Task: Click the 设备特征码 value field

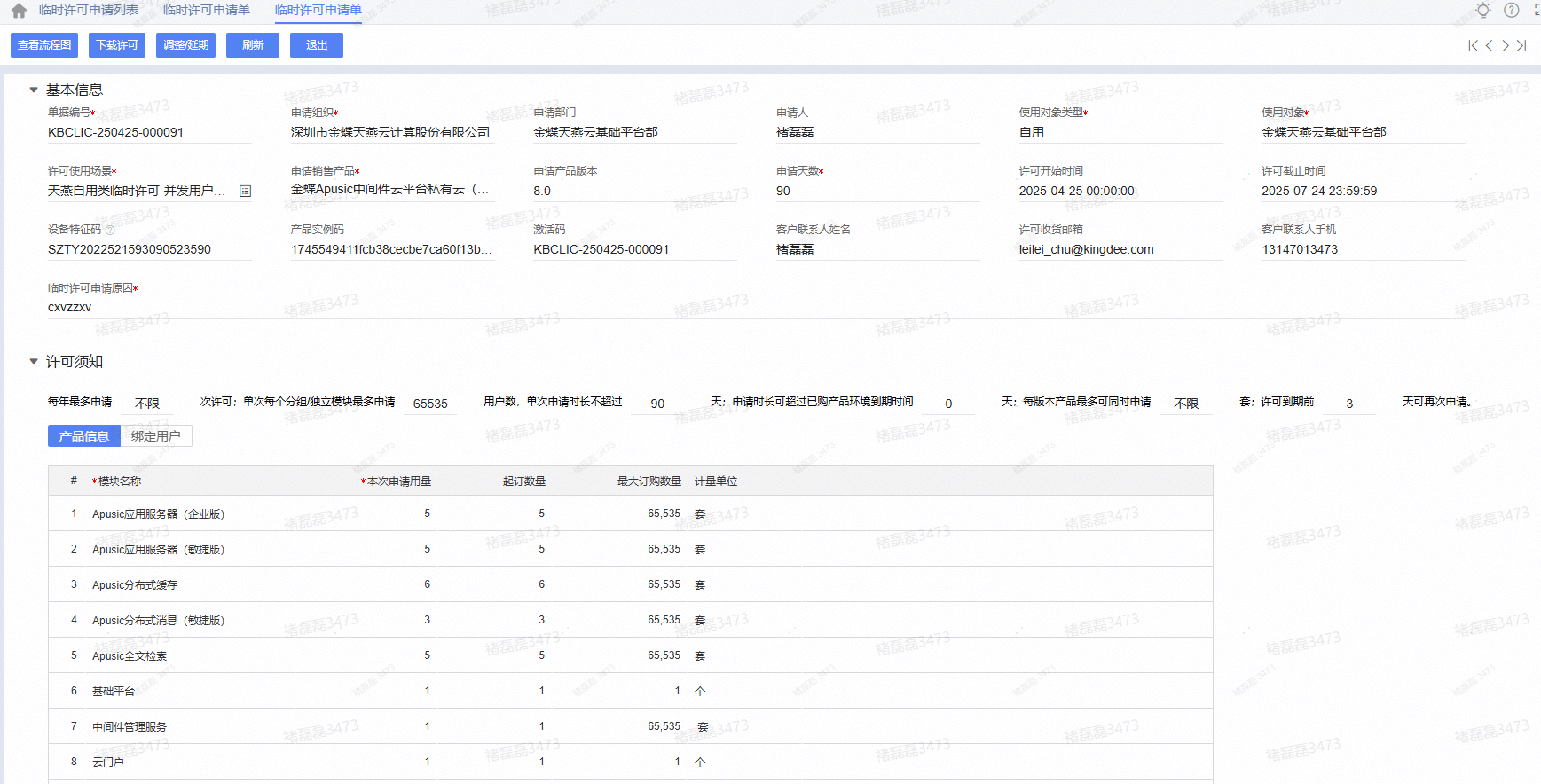Action: click(150, 249)
